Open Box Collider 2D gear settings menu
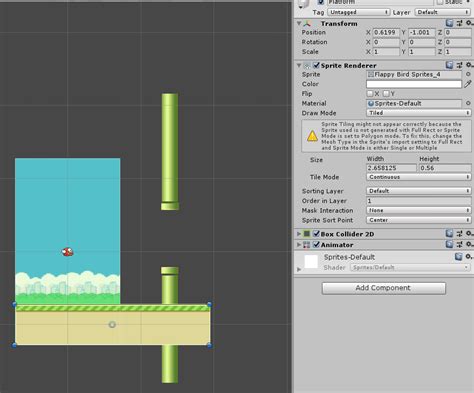 pos(469,234)
